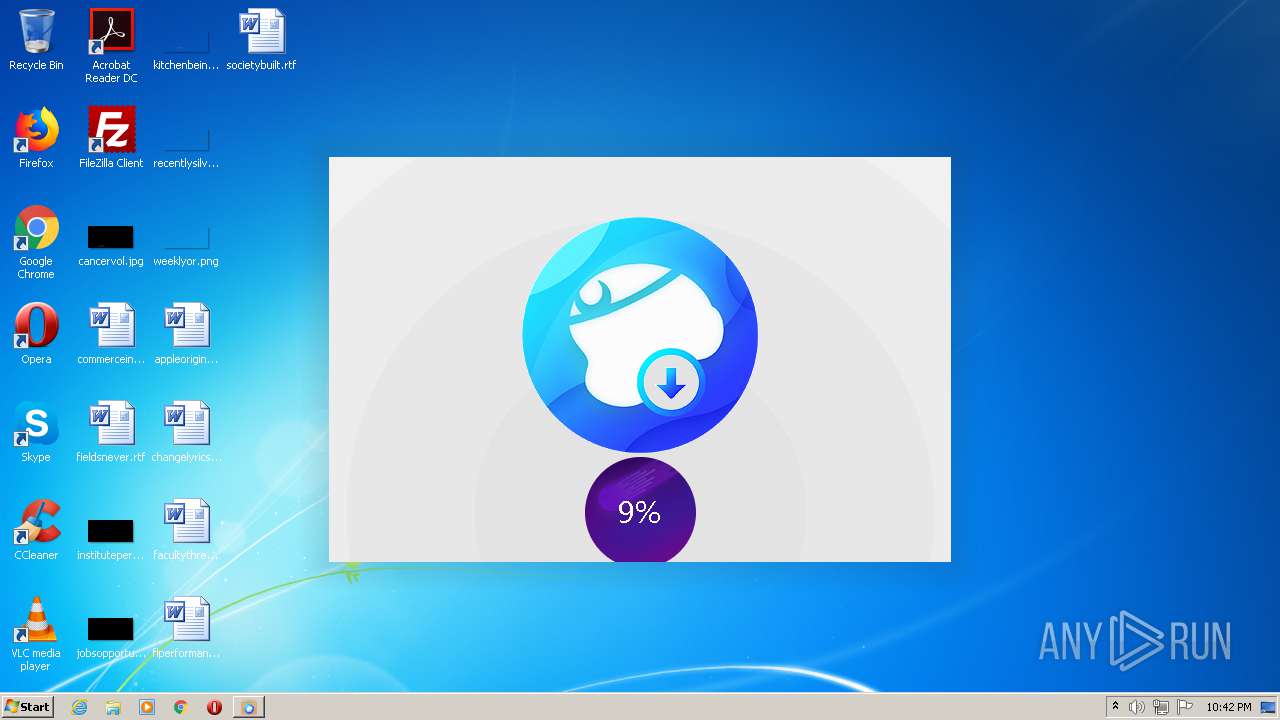Launch Firefox from the desktop
This screenshot has height=720, width=1280.
click(x=36, y=138)
